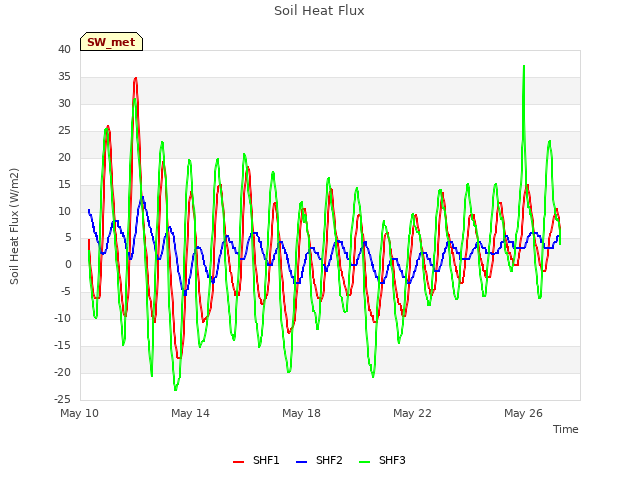Click the Soil Heat Flux (W/m2) axis title
640x480 pixels.
click(x=14, y=226)
